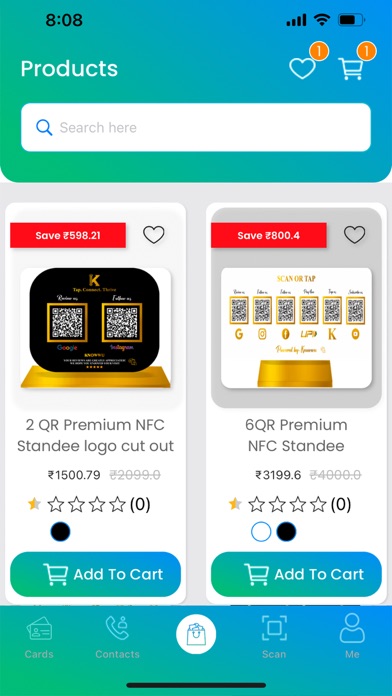Favorite the 2 QR Premium NFC Standee
This screenshot has width=392, height=696.
pyautogui.click(x=154, y=234)
